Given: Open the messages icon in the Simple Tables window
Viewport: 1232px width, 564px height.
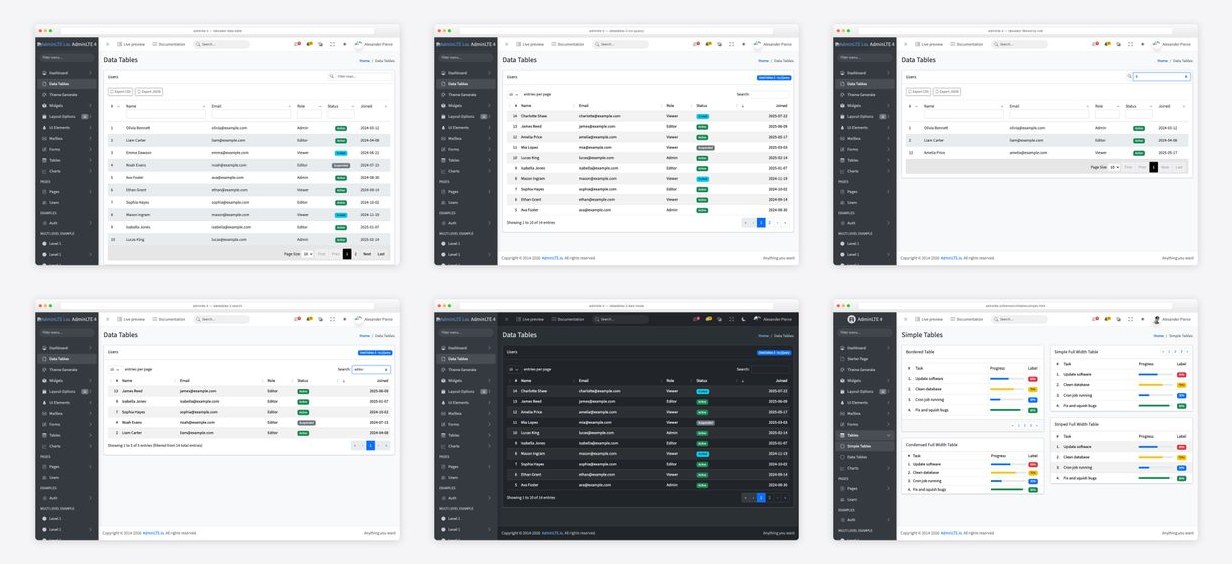Looking at the screenshot, I should click(x=1095, y=319).
